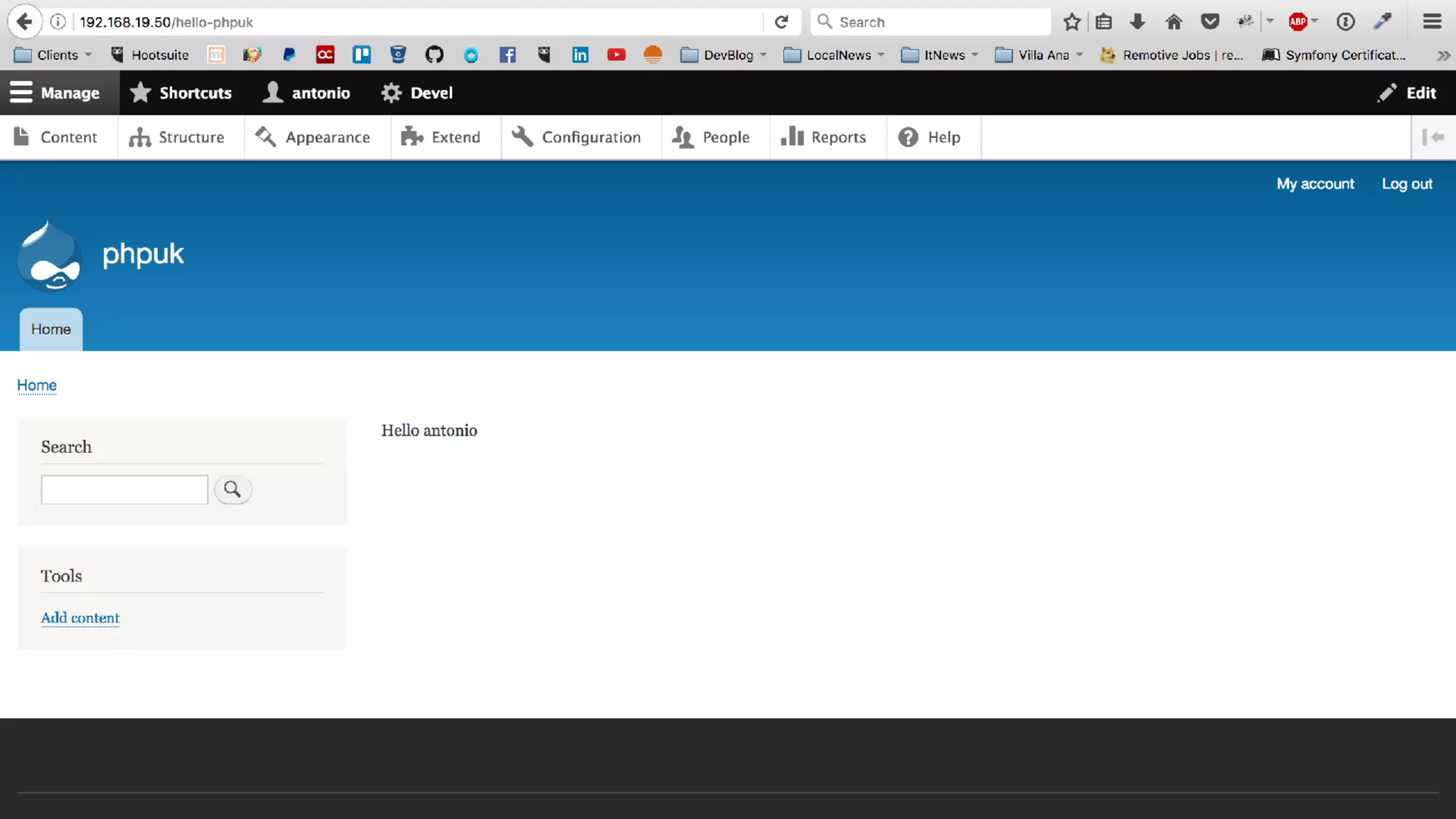
Task: Show more bookmarks overflow chevron
Action: [x=1443, y=55]
